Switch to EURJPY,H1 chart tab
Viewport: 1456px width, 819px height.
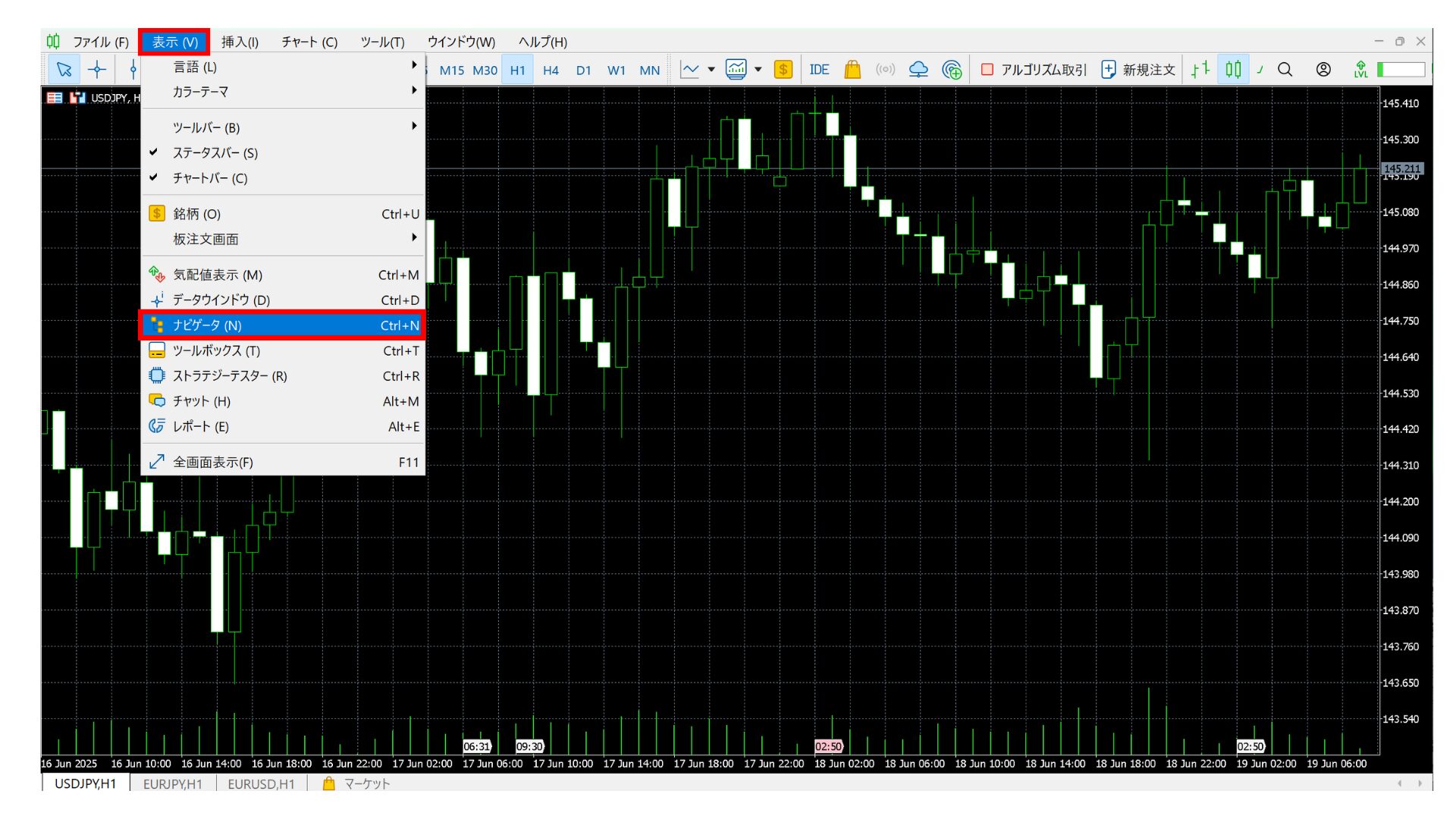(x=173, y=784)
